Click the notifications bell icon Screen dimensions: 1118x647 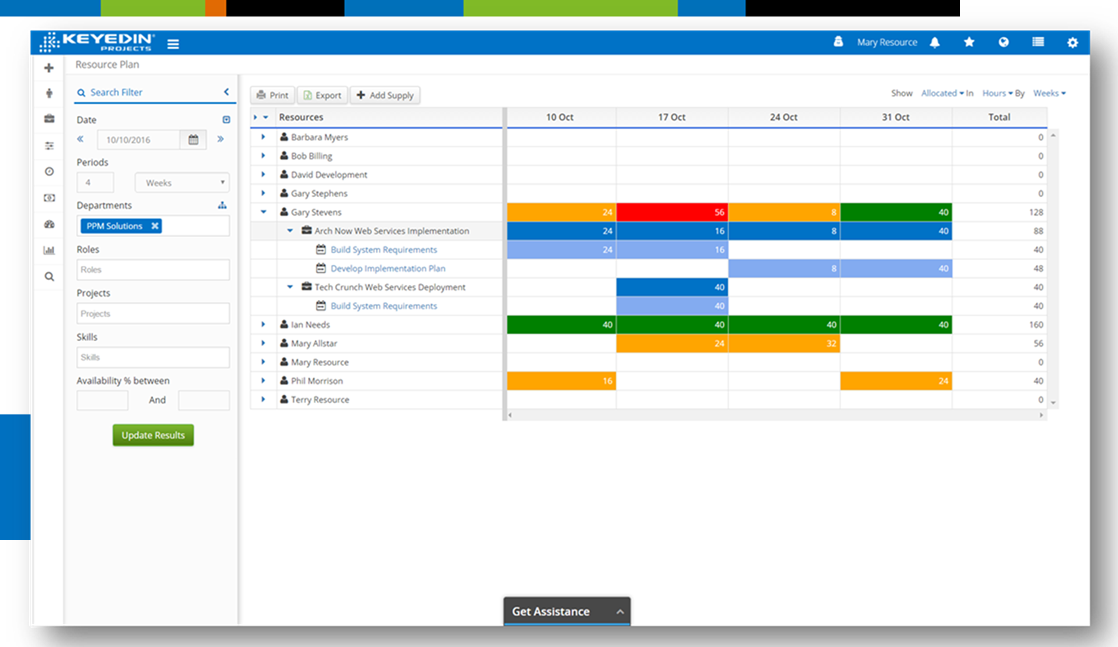click(x=935, y=43)
